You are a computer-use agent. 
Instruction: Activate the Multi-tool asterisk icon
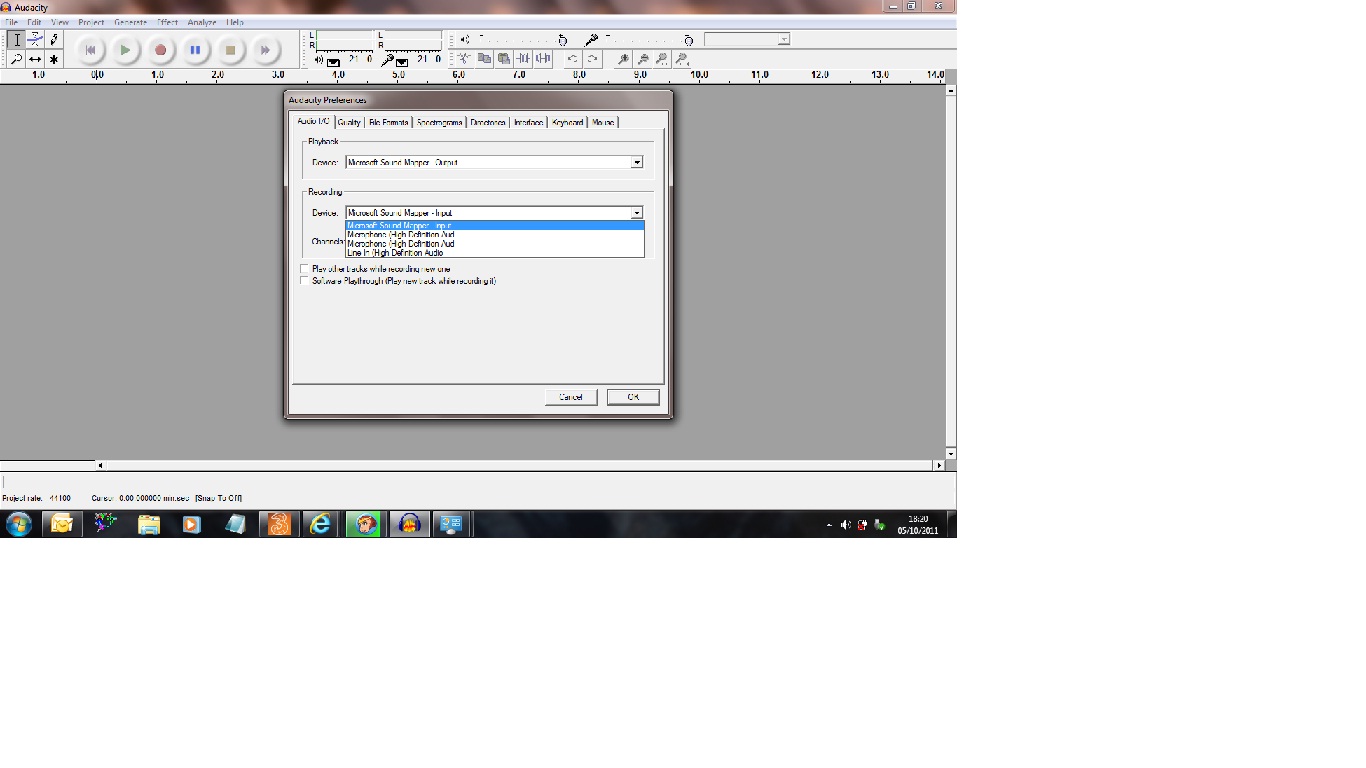pyautogui.click(x=54, y=59)
